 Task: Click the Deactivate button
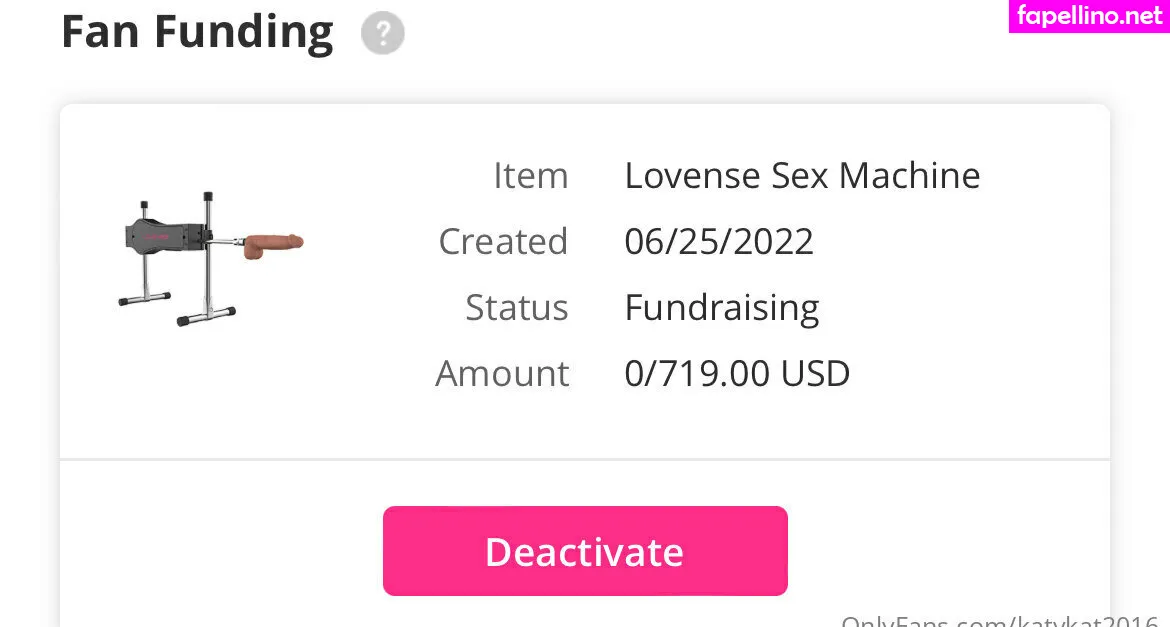(x=585, y=551)
